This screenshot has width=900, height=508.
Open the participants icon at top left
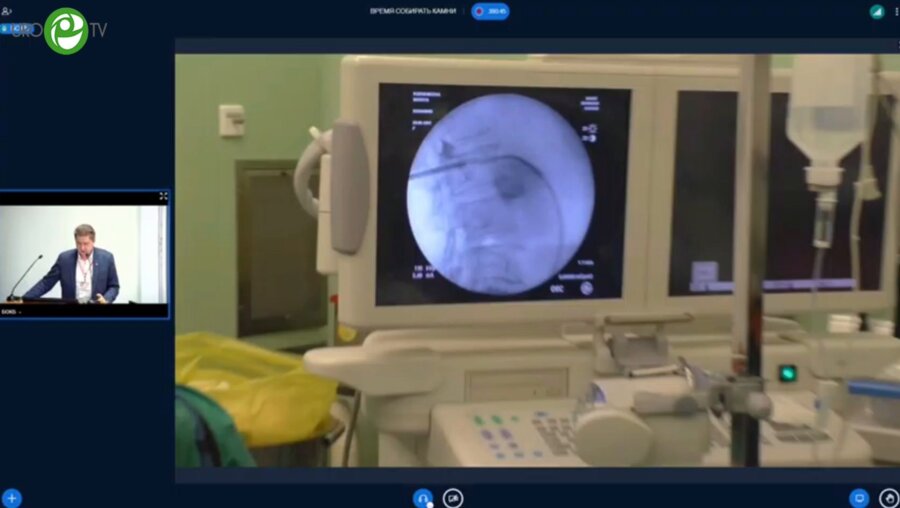8,11
